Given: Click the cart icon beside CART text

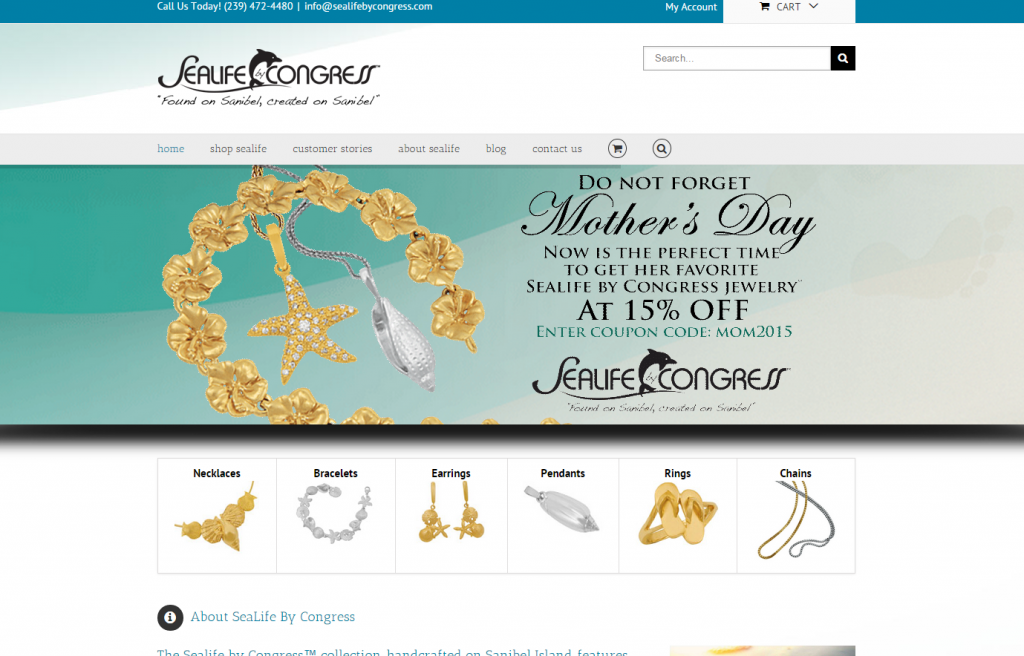Looking at the screenshot, I should [x=764, y=7].
